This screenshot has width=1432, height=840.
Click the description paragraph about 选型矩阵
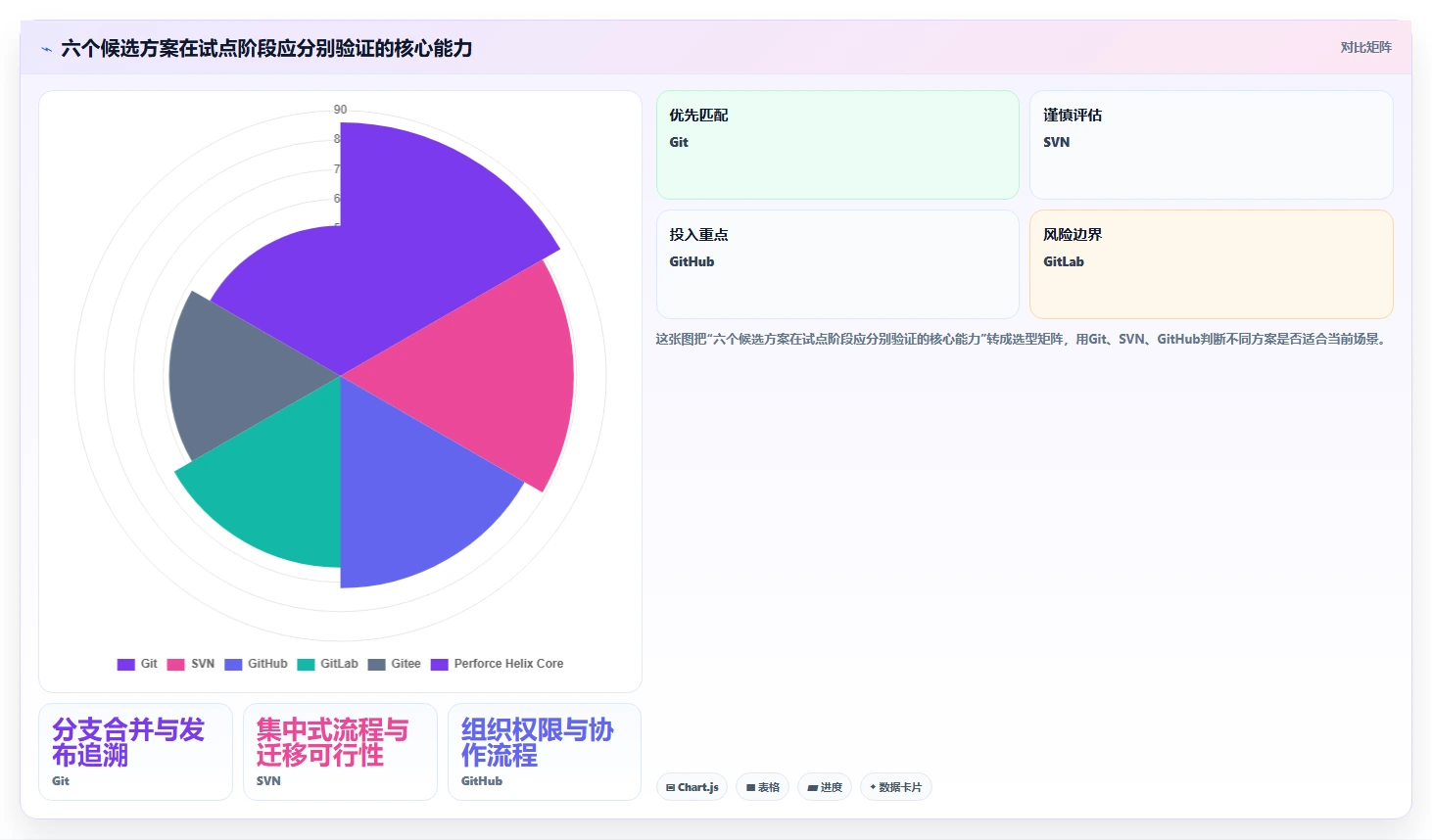pos(1023,339)
